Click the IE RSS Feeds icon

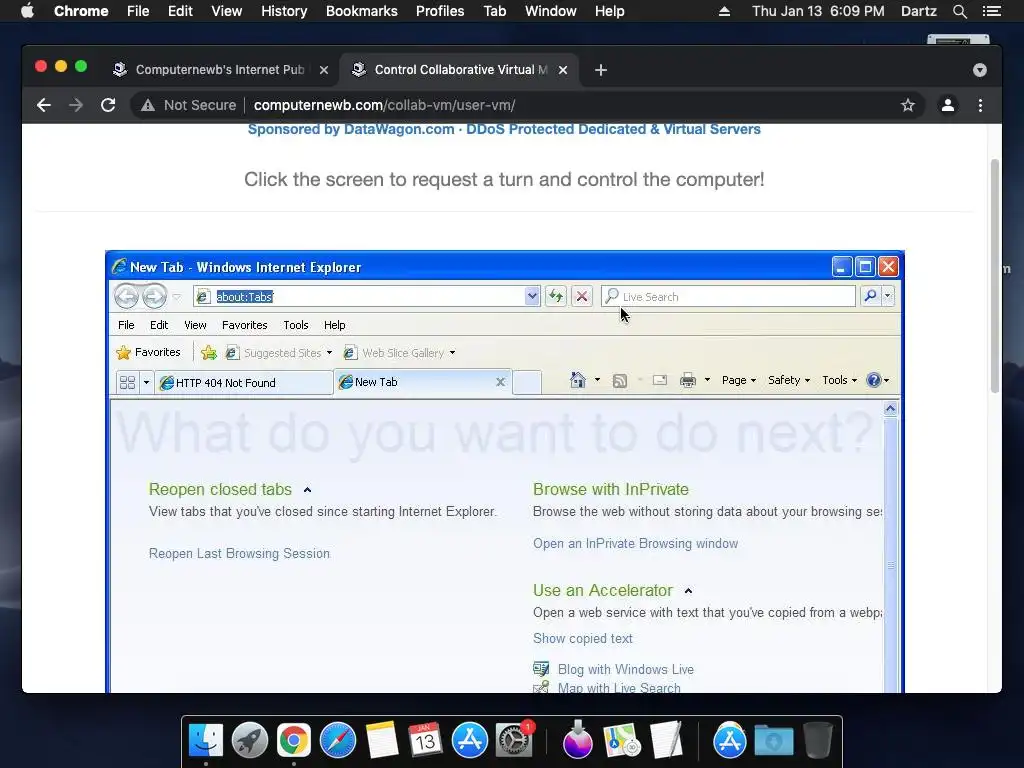pyautogui.click(x=620, y=380)
